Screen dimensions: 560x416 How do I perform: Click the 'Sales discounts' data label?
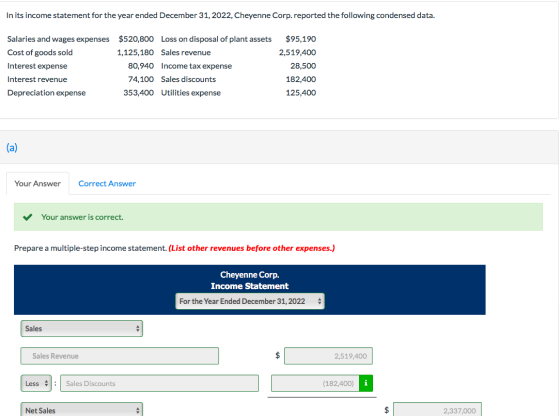[x=188, y=79]
